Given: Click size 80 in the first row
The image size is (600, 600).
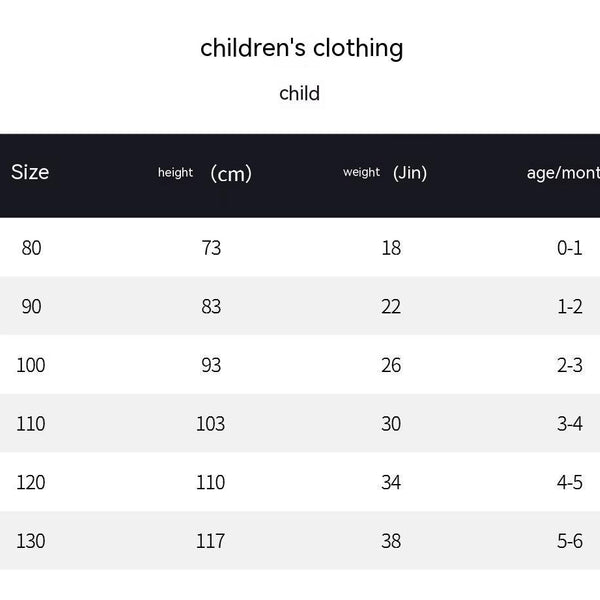Looking at the screenshot, I should pyautogui.click(x=32, y=248).
